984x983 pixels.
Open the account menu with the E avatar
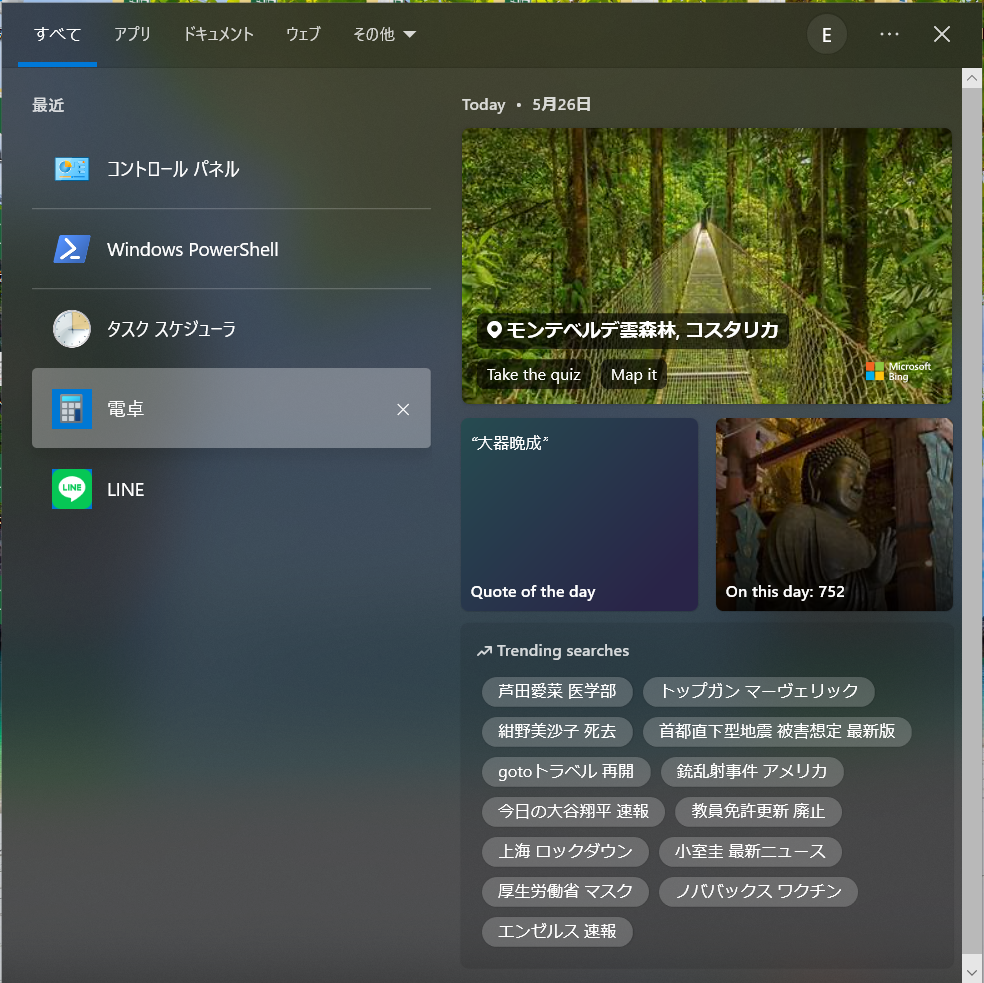click(826, 34)
